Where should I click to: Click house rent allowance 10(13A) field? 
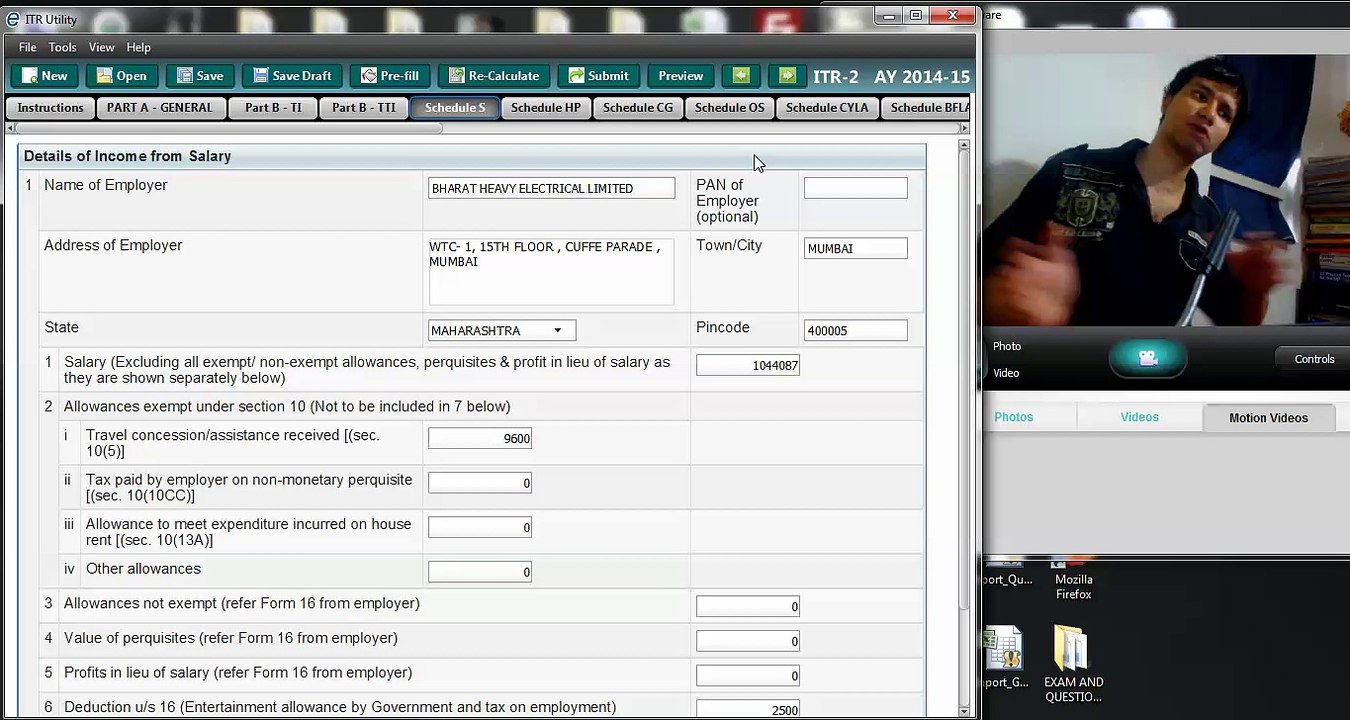tap(479, 527)
